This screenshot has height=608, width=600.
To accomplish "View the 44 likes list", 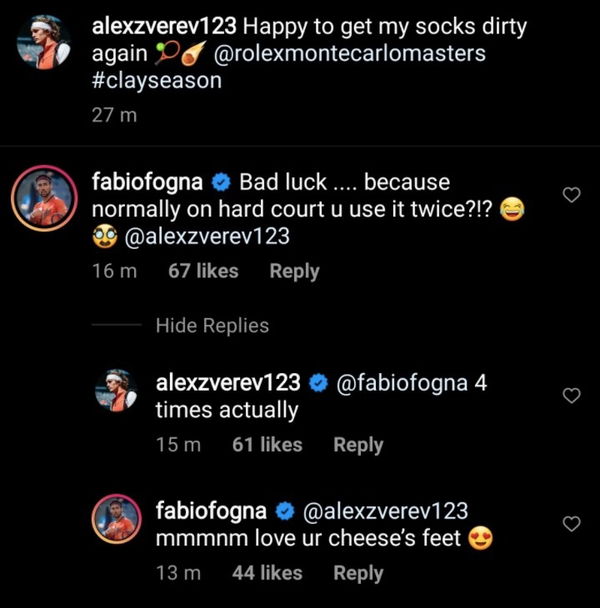I will [267, 573].
